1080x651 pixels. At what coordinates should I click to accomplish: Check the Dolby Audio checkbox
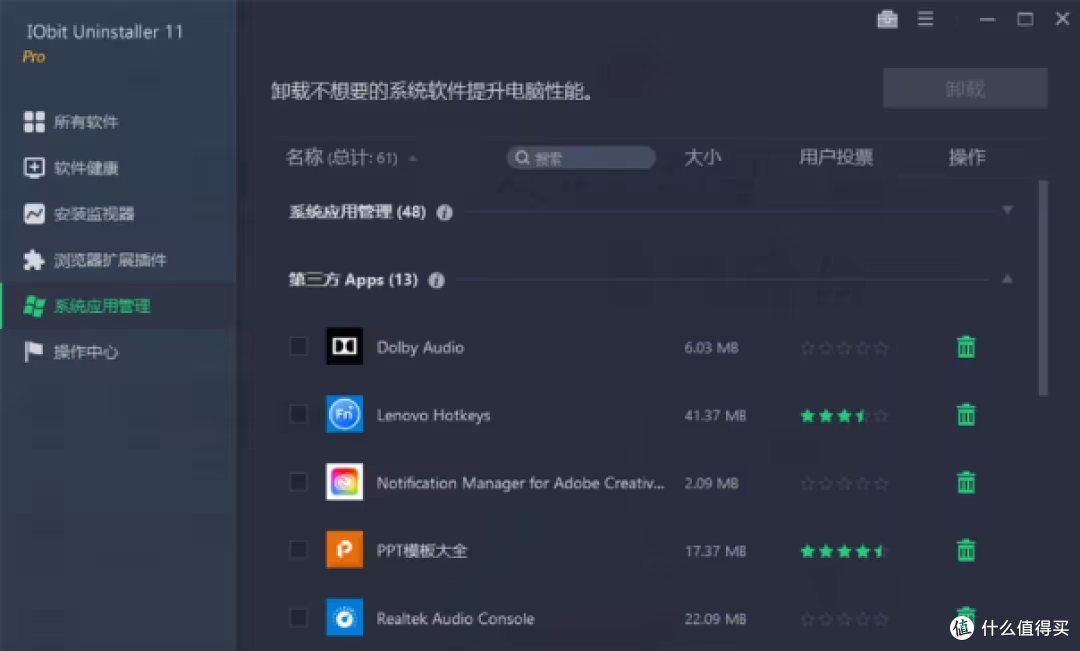pyautogui.click(x=298, y=346)
